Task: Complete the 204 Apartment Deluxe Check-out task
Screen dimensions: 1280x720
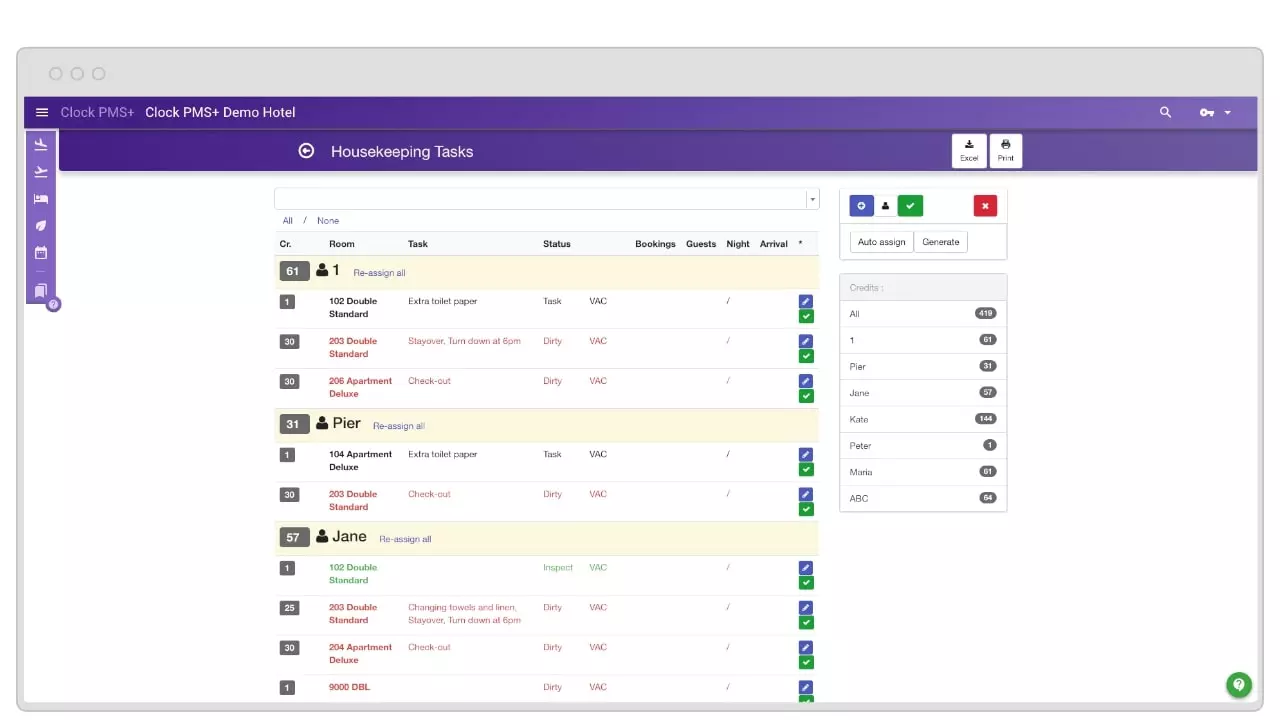Action: click(x=806, y=662)
